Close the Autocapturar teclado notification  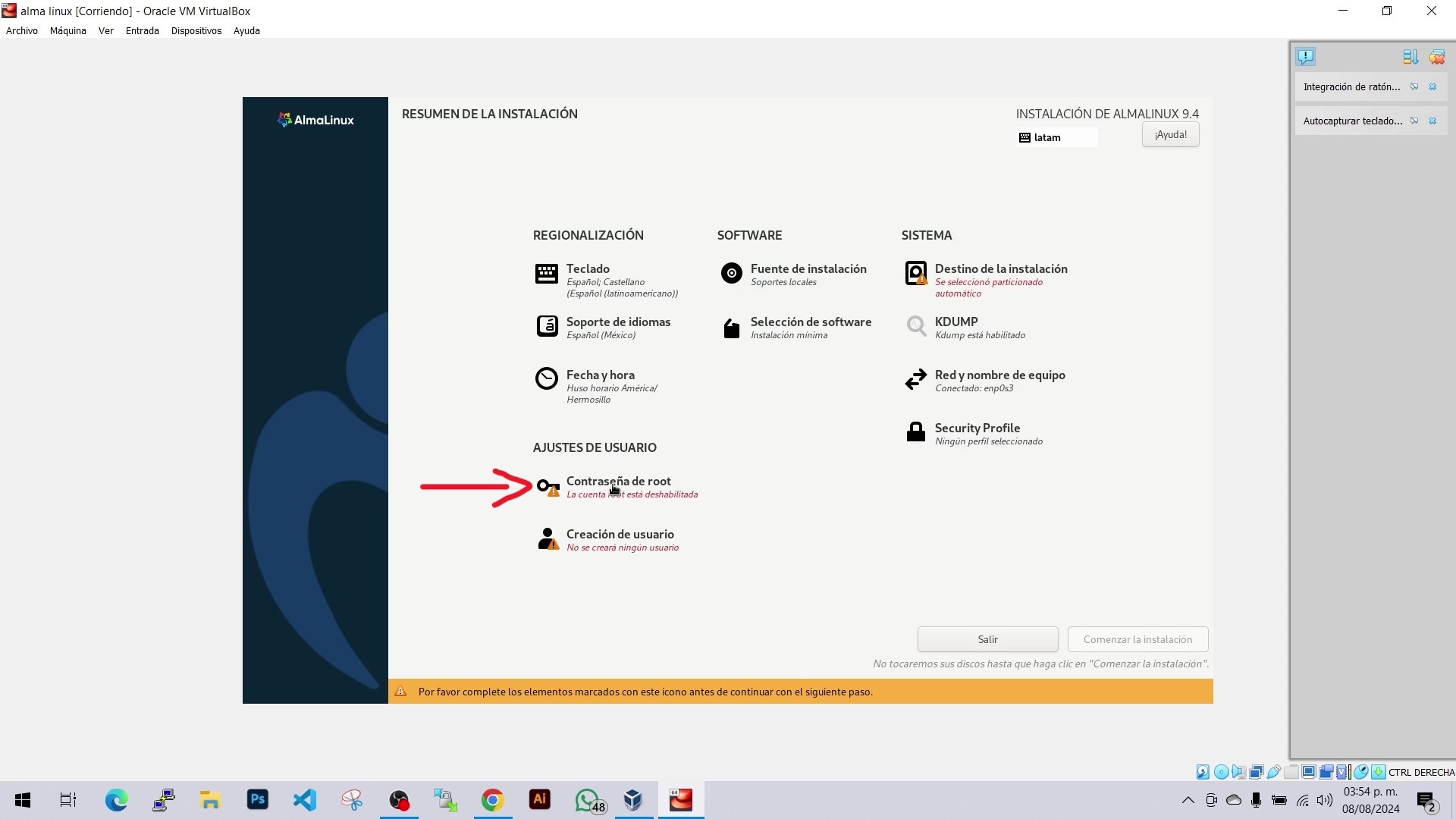[x=1432, y=121]
